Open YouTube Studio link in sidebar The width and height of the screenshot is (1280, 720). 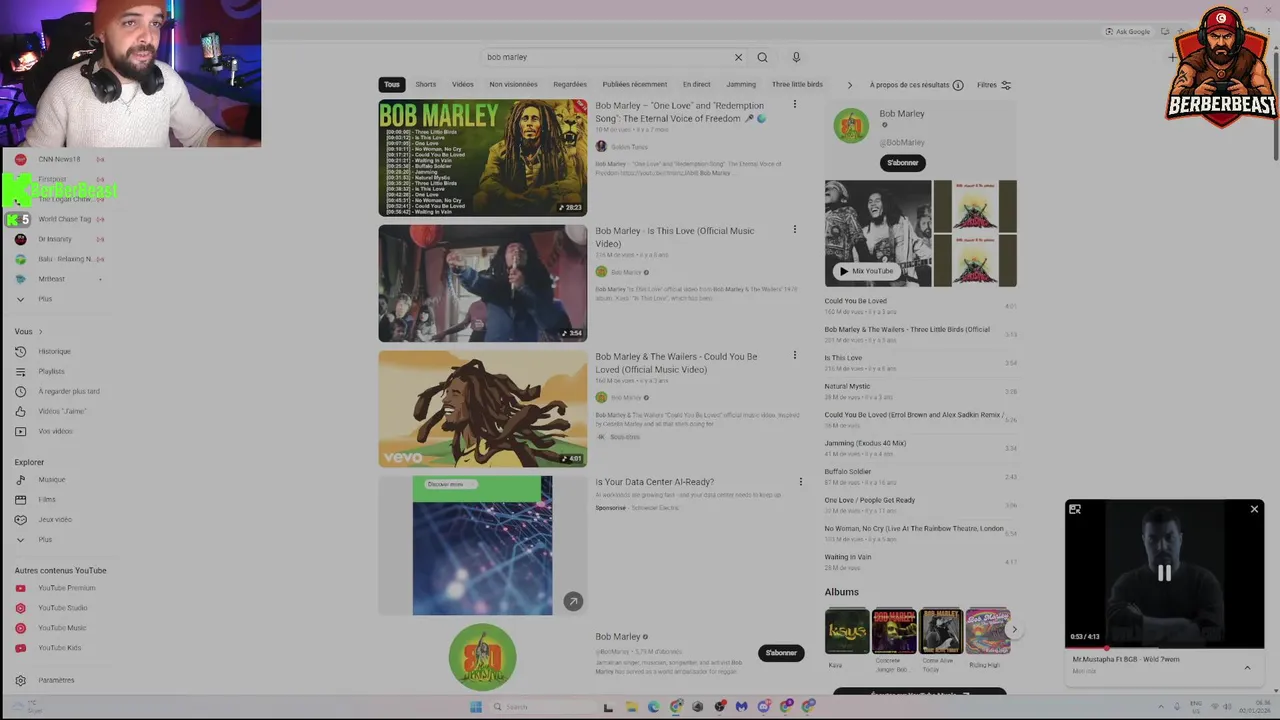(62, 608)
